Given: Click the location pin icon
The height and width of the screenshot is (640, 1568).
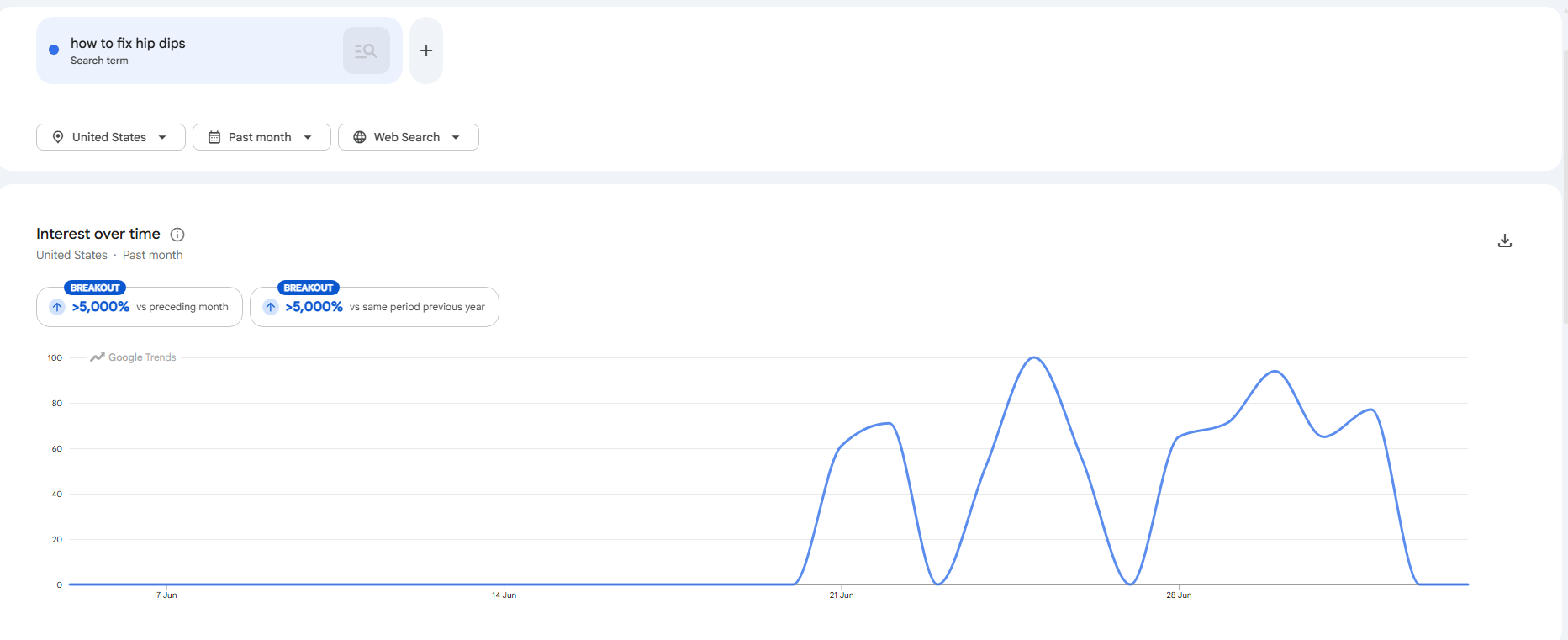Looking at the screenshot, I should 58,137.
